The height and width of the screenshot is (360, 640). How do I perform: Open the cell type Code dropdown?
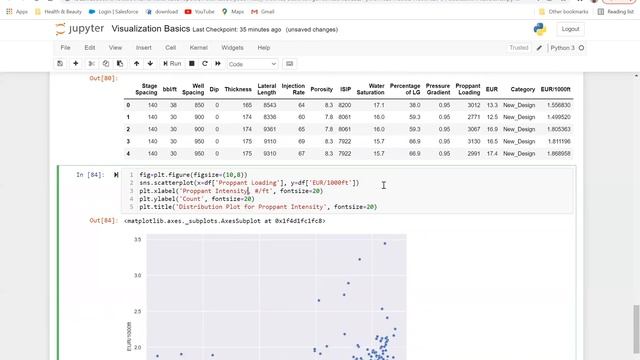[252, 64]
